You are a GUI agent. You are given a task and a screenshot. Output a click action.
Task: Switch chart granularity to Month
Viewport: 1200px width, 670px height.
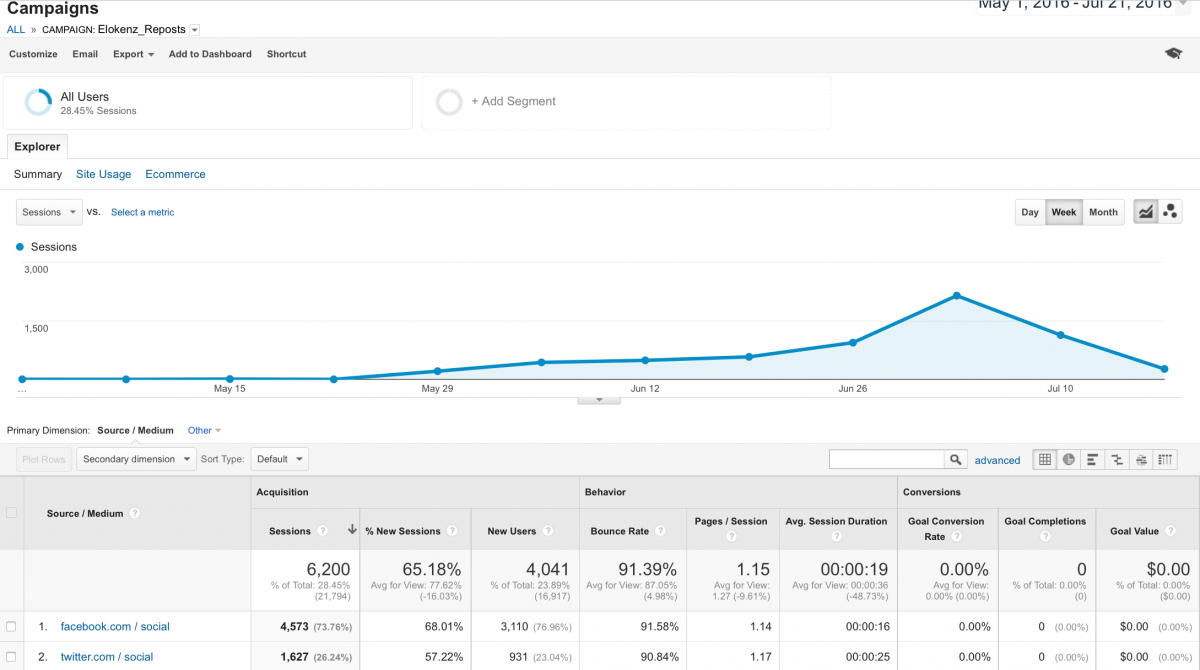click(1103, 212)
